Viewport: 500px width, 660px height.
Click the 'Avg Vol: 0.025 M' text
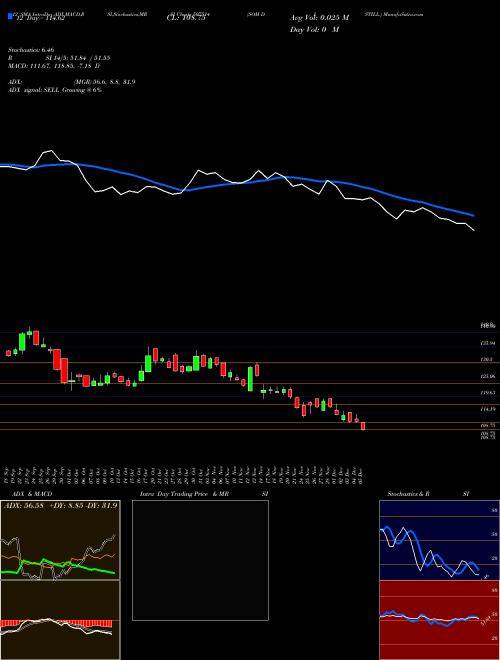tap(319, 18)
